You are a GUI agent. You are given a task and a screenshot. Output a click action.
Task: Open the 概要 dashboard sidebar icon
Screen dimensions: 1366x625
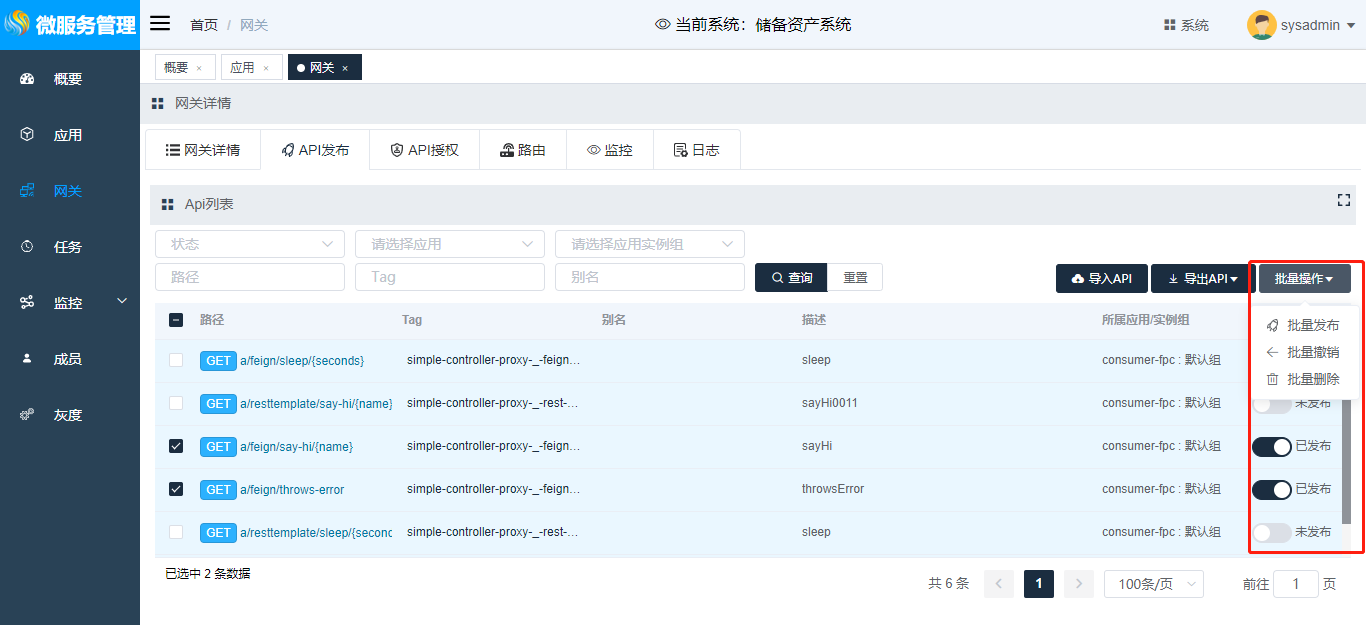point(28,79)
